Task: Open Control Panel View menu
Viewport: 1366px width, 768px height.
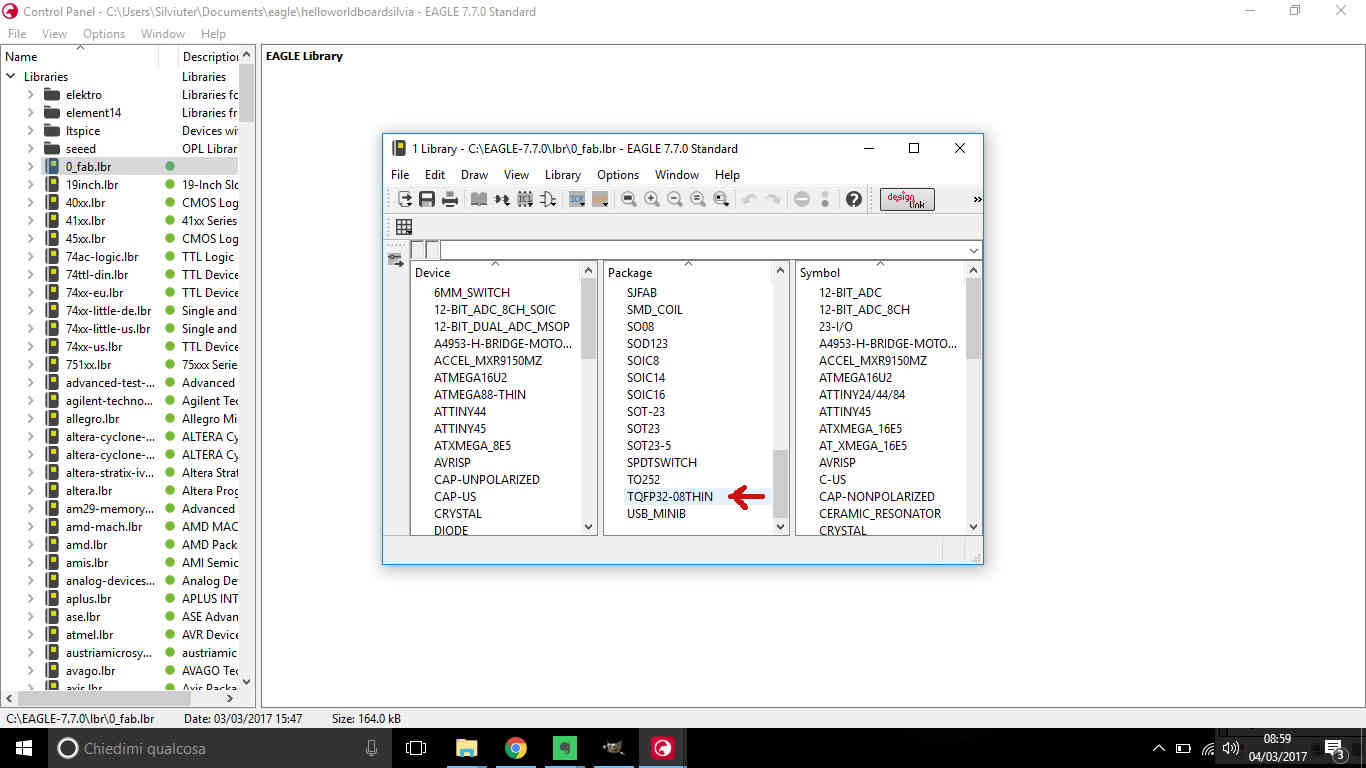Action: [x=54, y=33]
